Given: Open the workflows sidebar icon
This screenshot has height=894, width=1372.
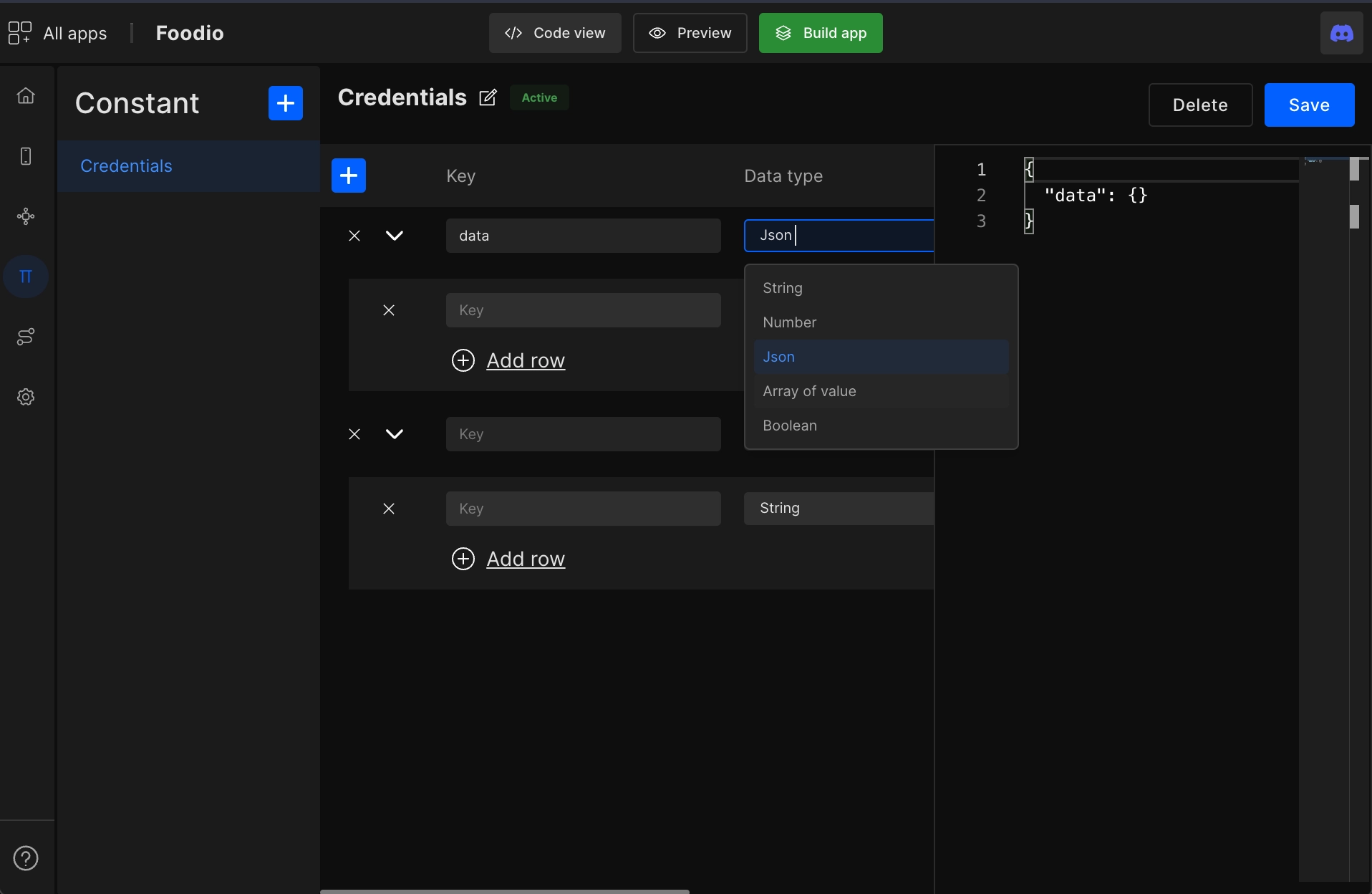Looking at the screenshot, I should point(26,337).
